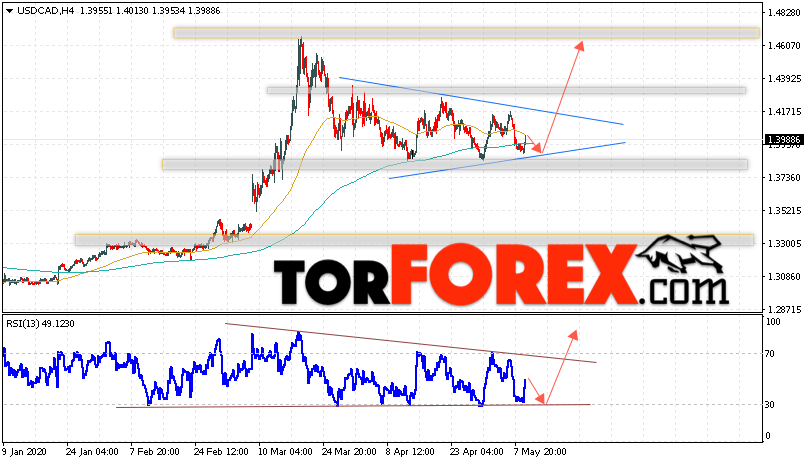Select the '24 Jan 04:00' date label
Image resolution: width=808 pixels, height=463 pixels.
pyautogui.click(x=92, y=452)
